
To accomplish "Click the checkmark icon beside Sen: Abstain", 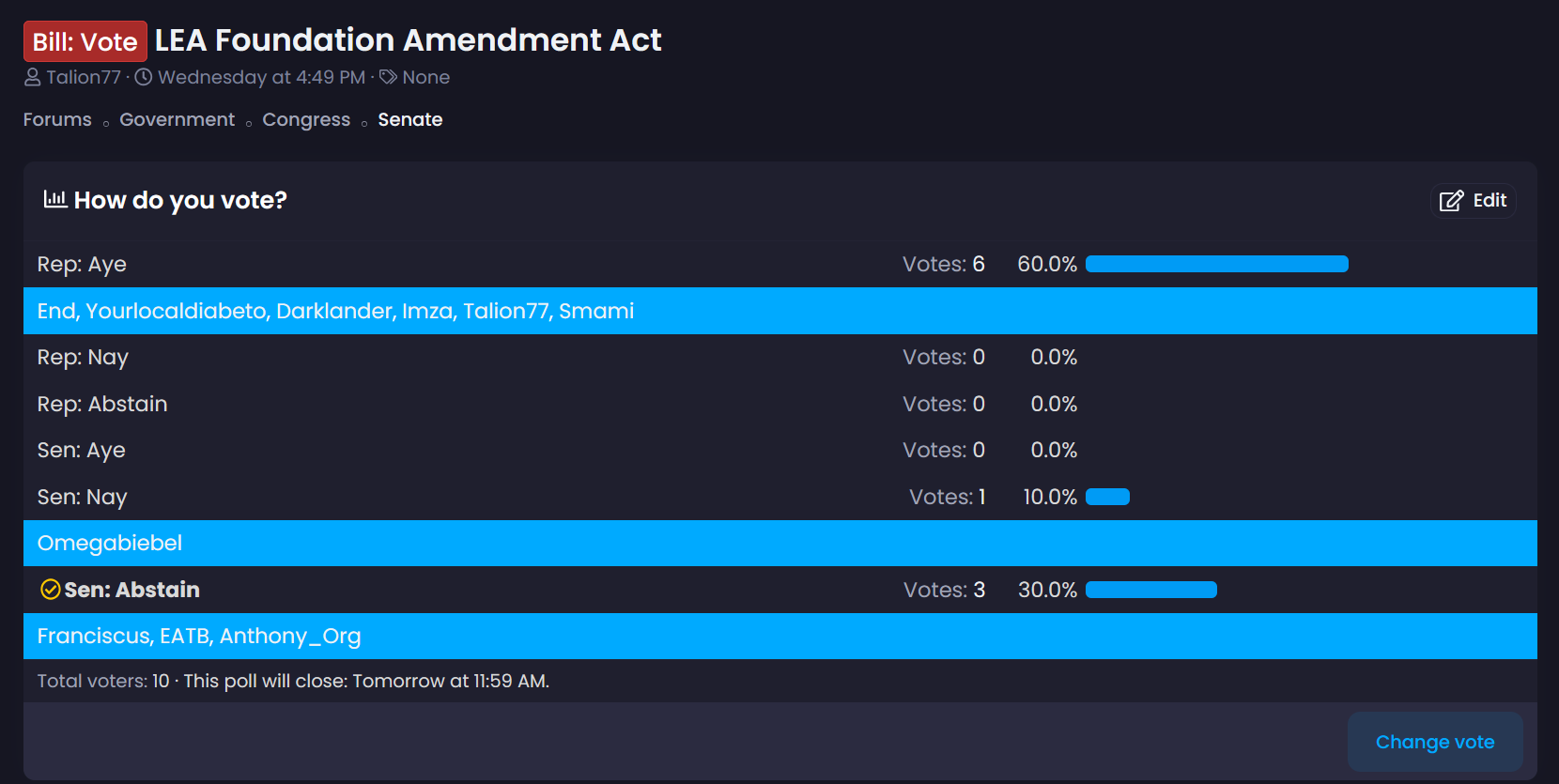I will pos(51,590).
